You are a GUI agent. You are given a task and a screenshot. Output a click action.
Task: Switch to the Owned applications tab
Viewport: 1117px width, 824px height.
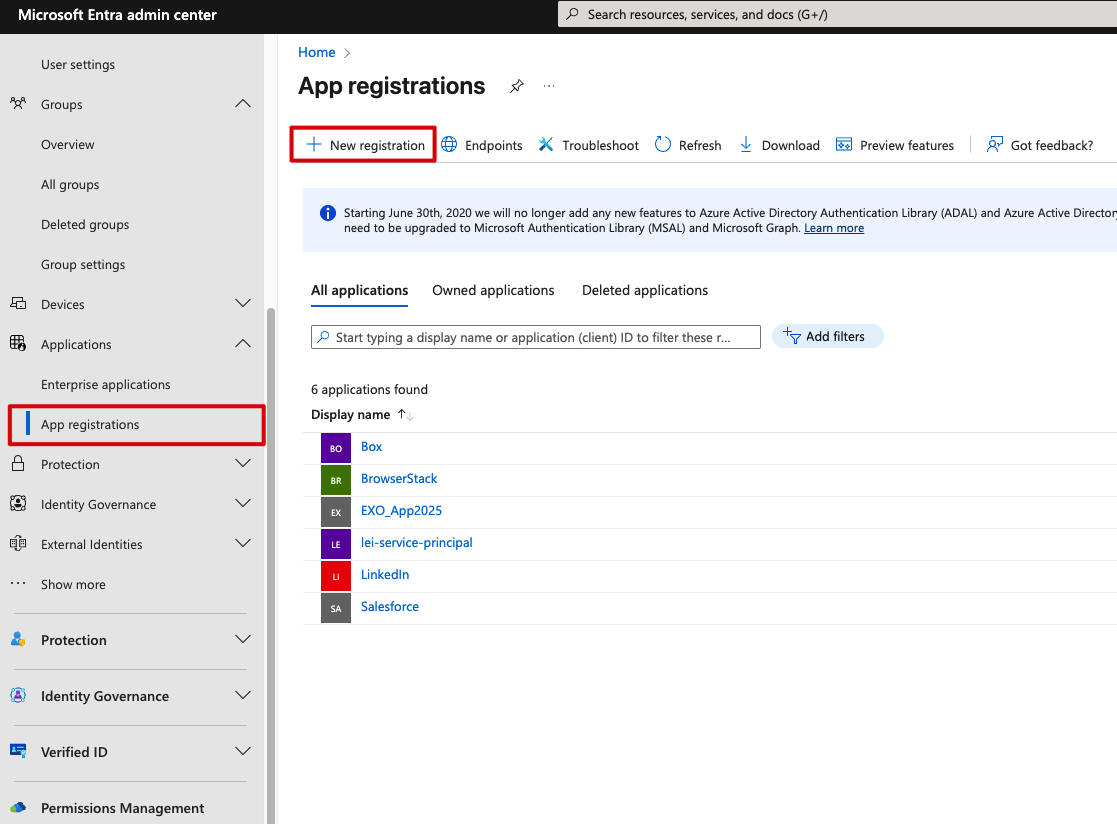(x=493, y=291)
